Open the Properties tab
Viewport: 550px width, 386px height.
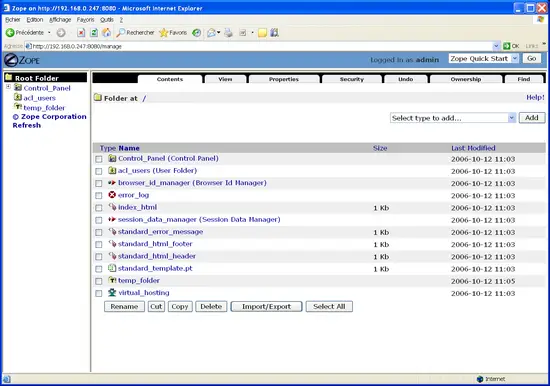(284, 79)
